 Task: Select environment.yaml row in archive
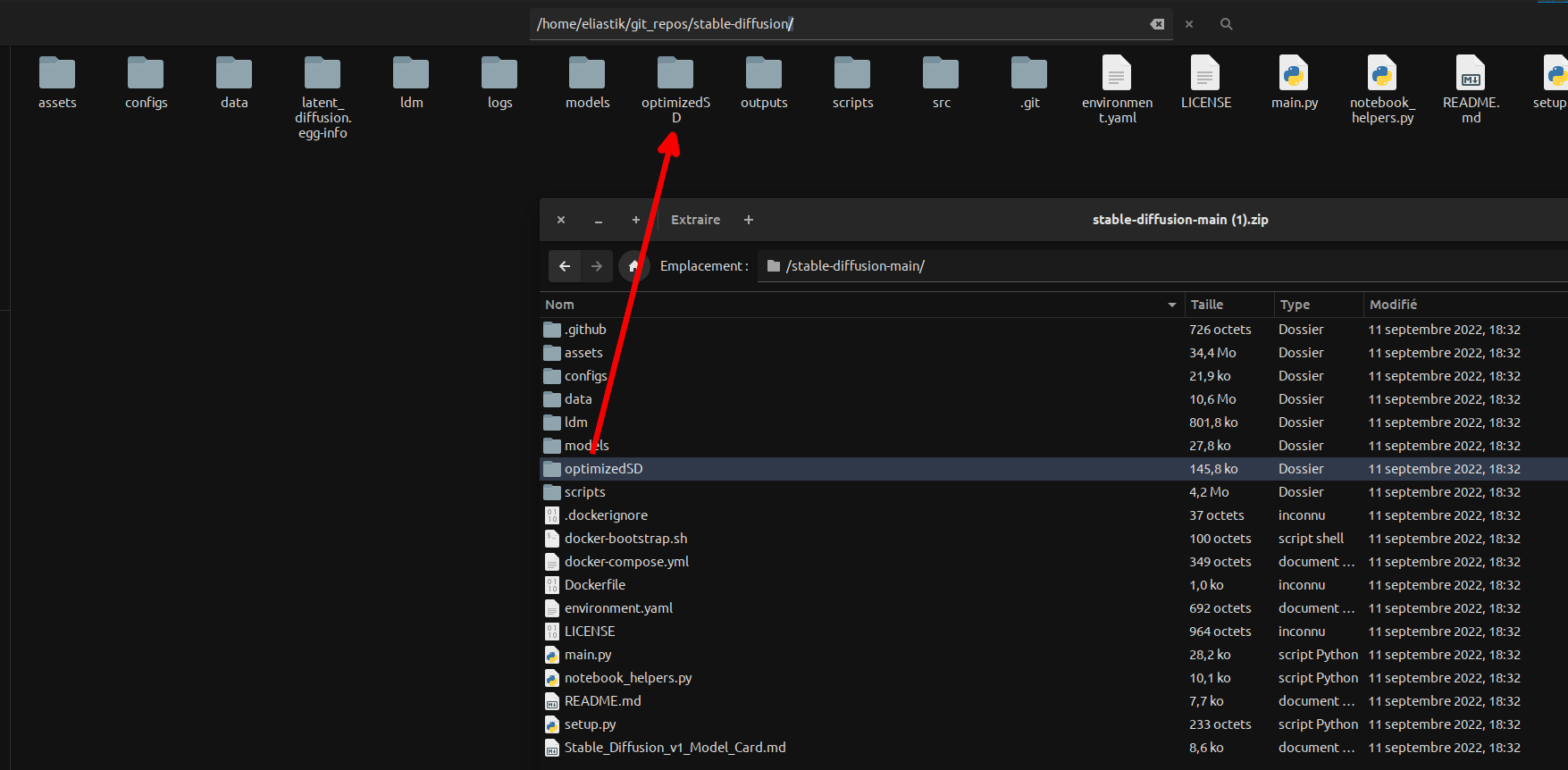coord(1053,608)
